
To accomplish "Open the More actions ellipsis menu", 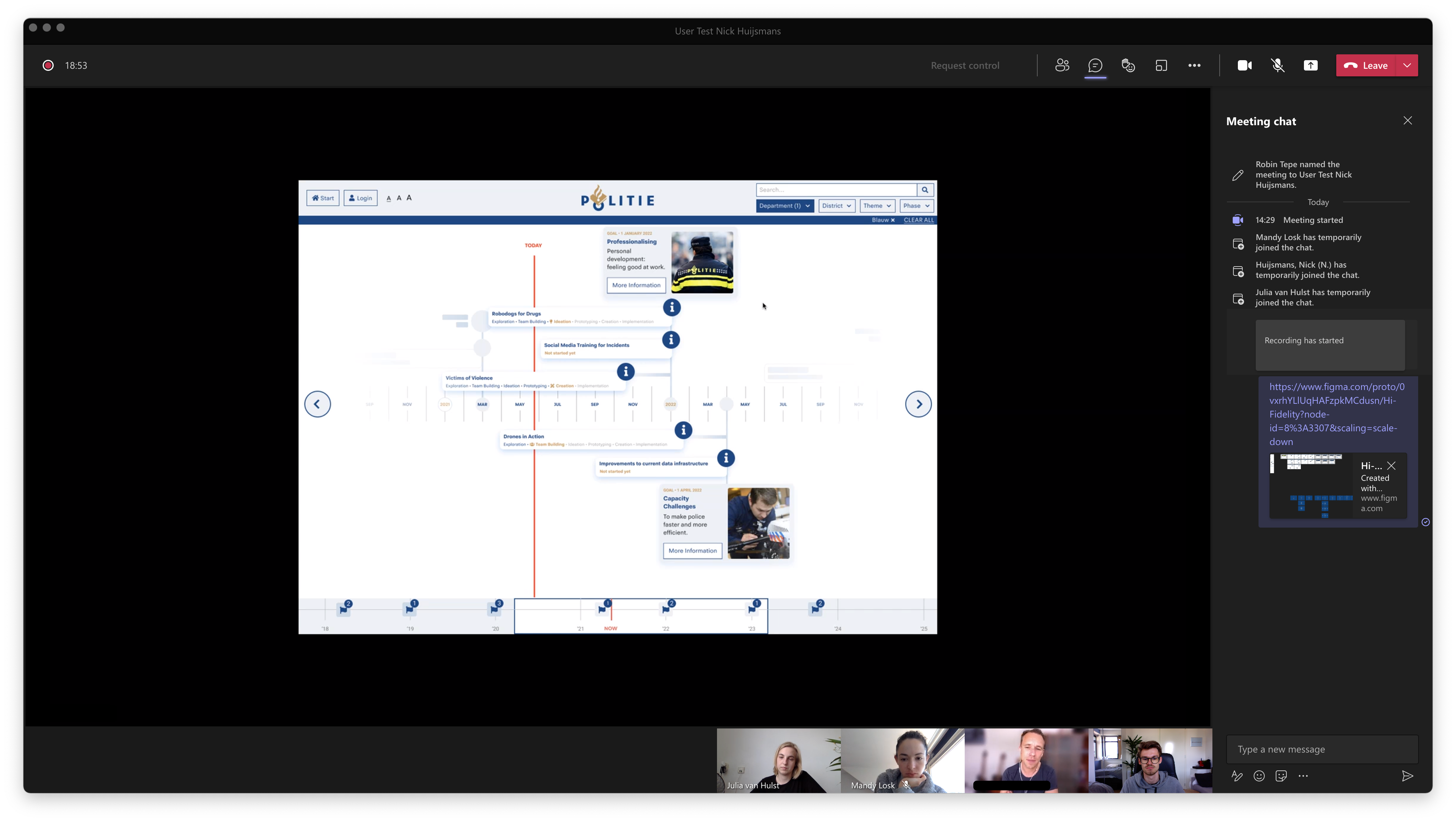I will 1194,66.
